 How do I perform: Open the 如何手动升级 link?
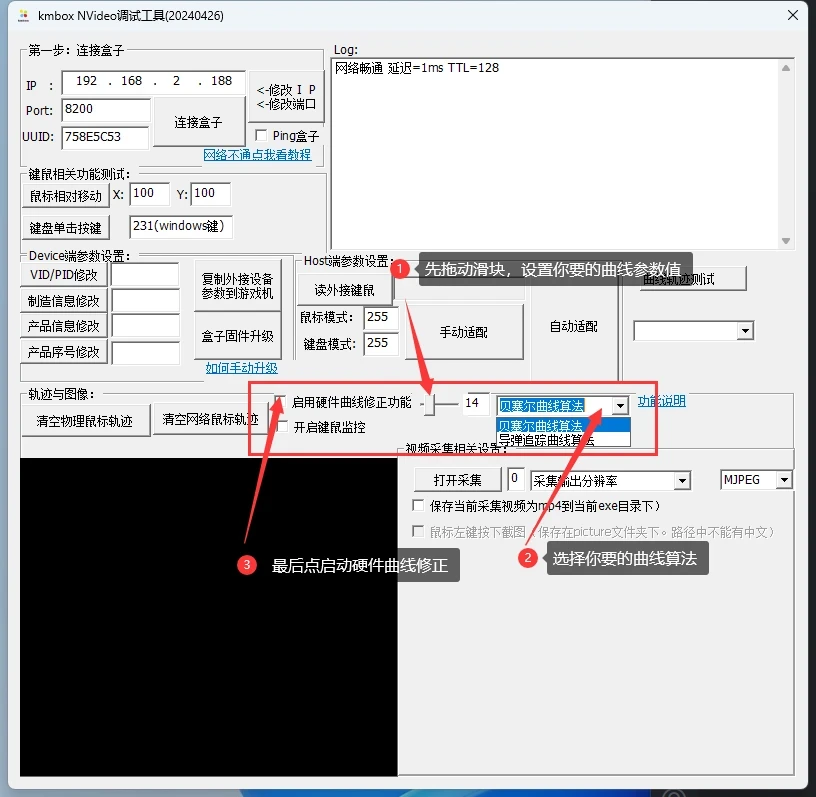pyautogui.click(x=241, y=368)
